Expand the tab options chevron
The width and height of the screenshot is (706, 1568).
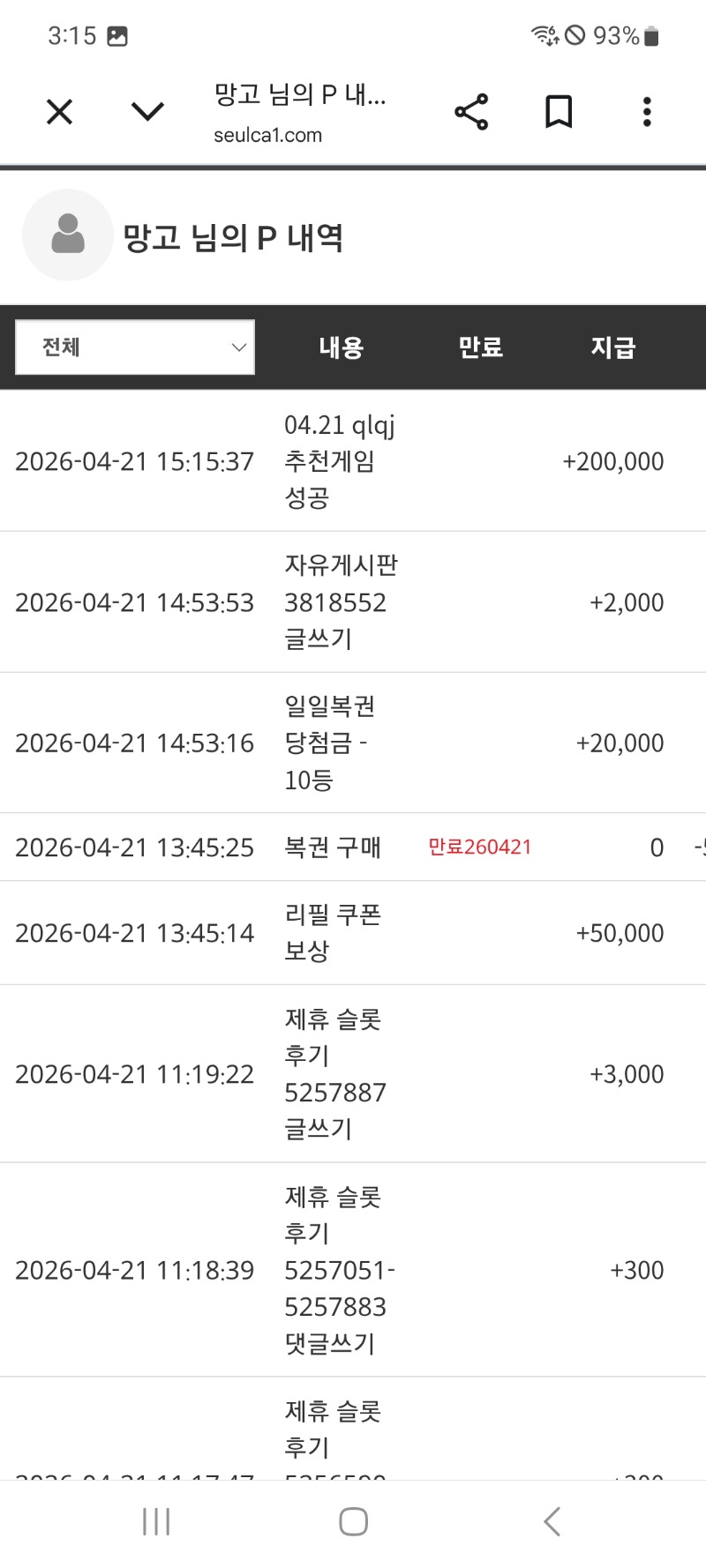(x=147, y=112)
